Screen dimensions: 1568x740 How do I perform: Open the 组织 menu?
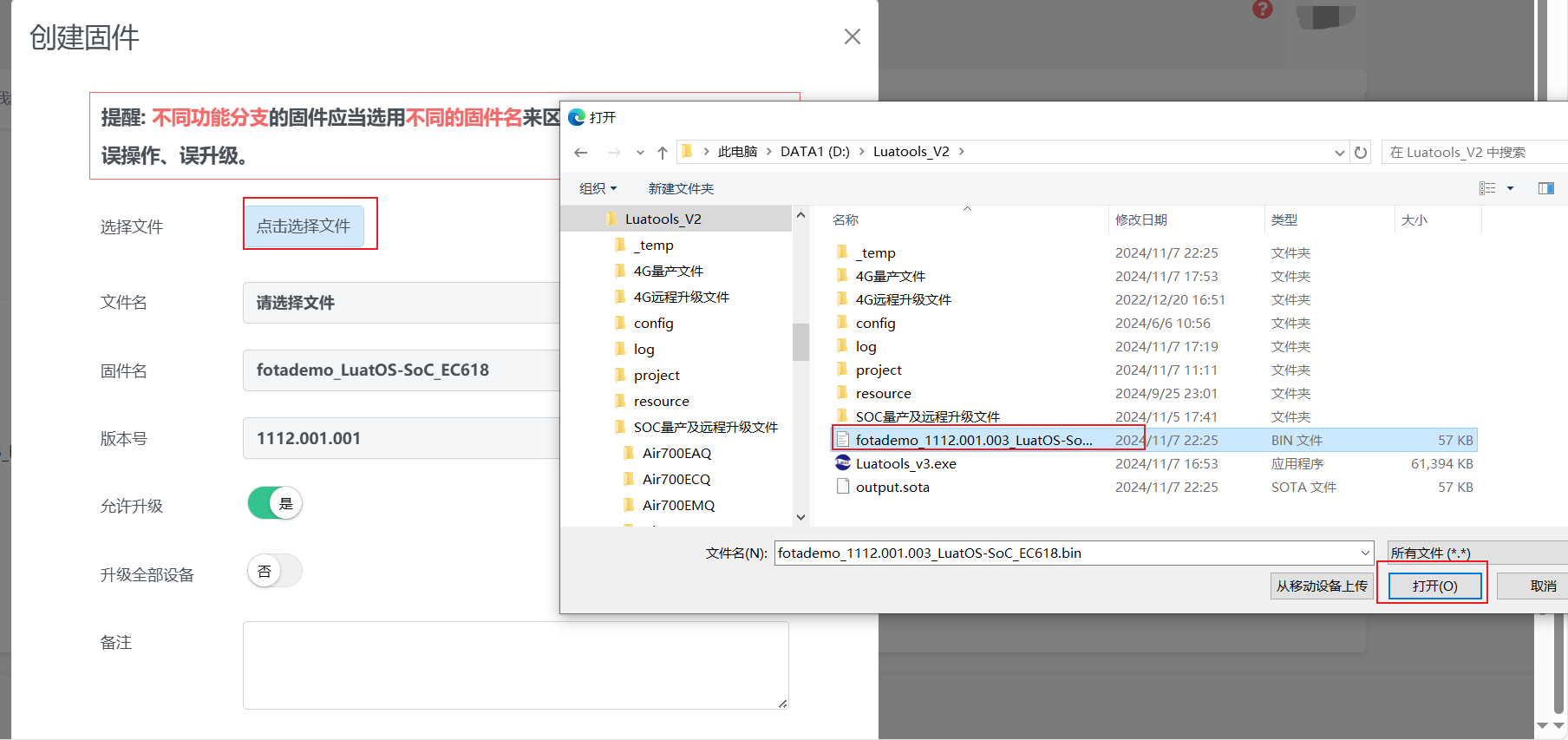pyautogui.click(x=598, y=188)
